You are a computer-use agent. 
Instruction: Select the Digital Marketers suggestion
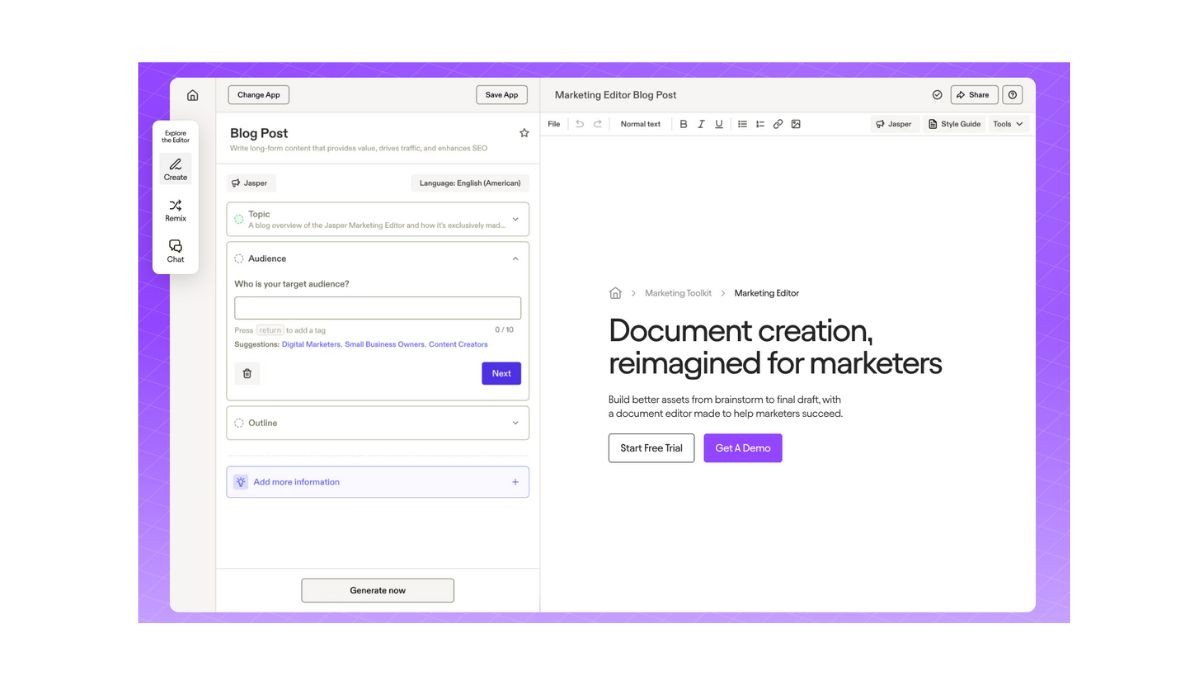tap(311, 344)
